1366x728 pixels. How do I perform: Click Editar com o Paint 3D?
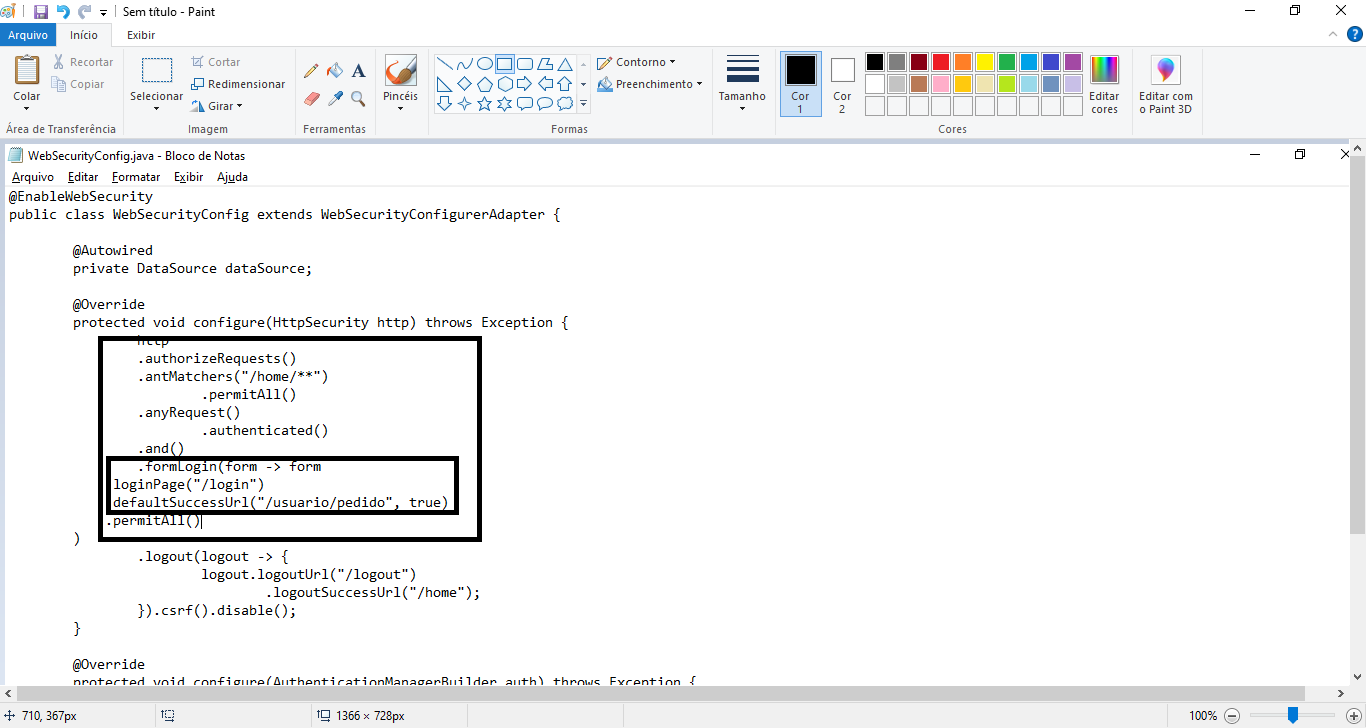(x=1165, y=85)
